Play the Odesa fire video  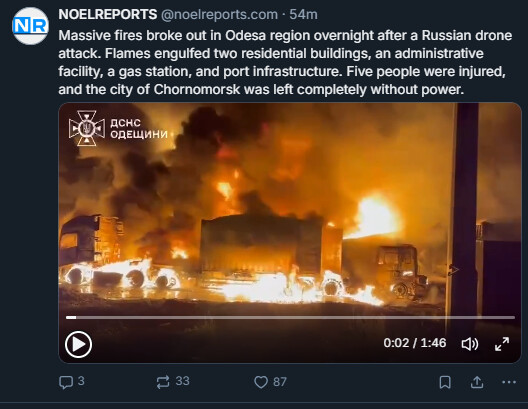78,344
